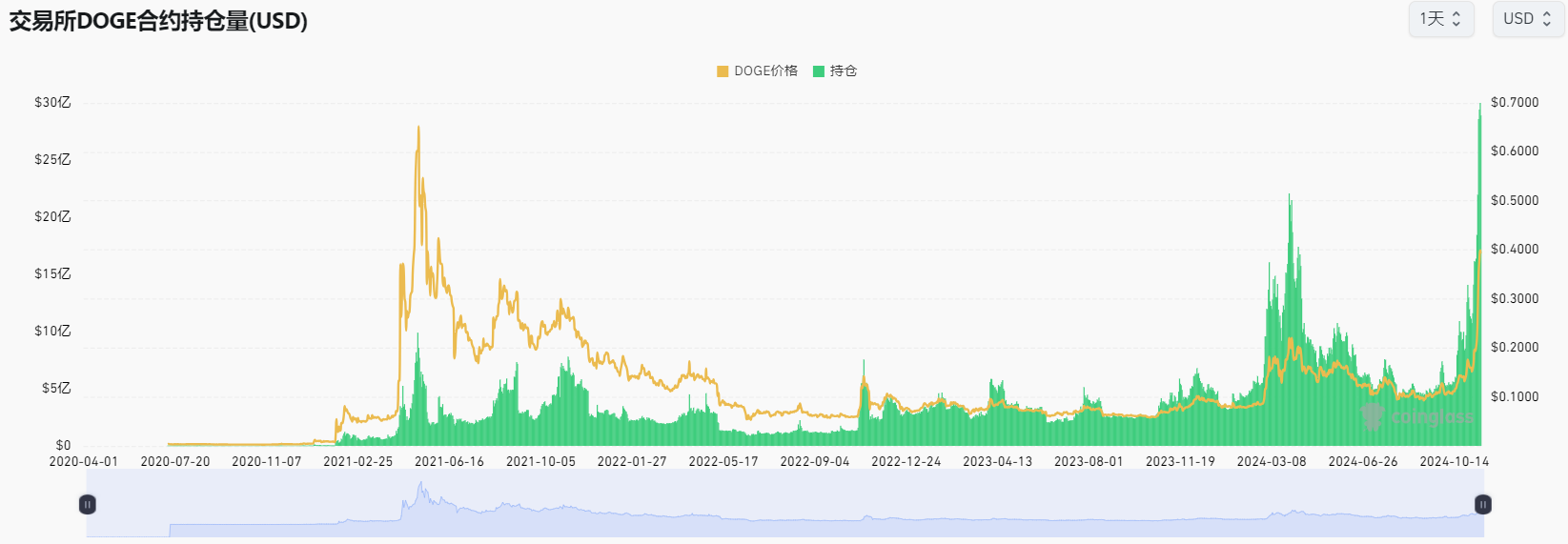Click the 2021-10-05 date label
Screen dimensions: 1568x544
(x=540, y=461)
